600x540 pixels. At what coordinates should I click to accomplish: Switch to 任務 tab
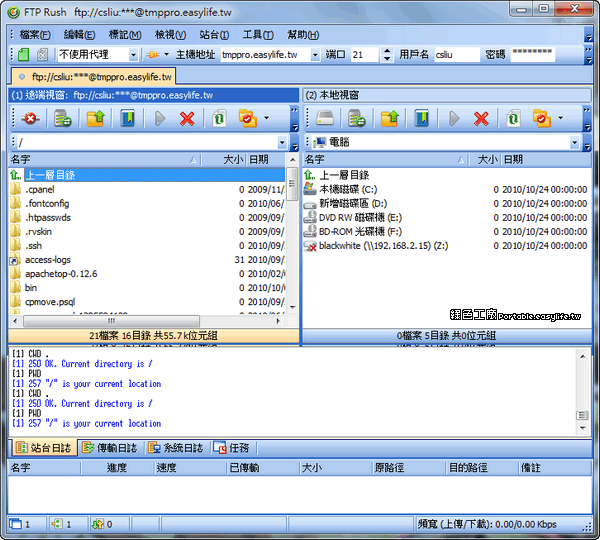coord(232,448)
